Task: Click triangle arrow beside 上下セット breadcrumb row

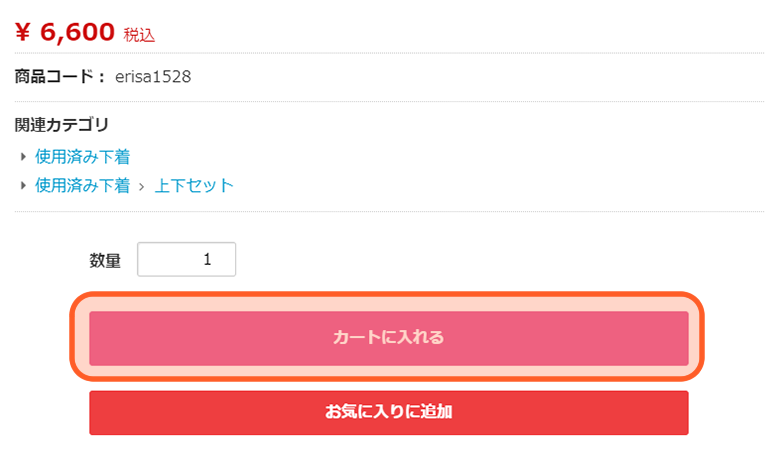Action: coord(23,185)
